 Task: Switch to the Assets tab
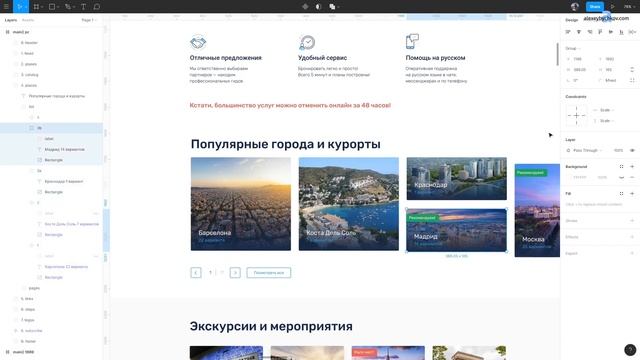coord(28,20)
